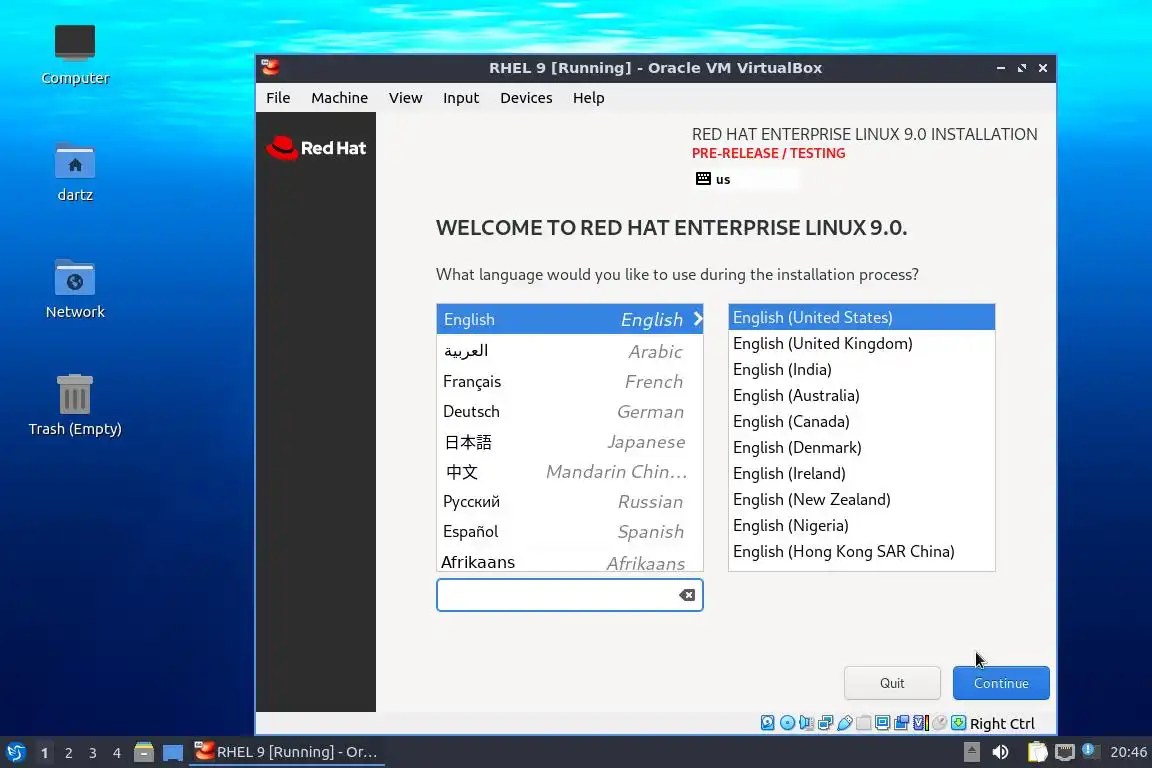The image size is (1152, 768).
Task: Click the Continue button
Action: [x=1001, y=683]
